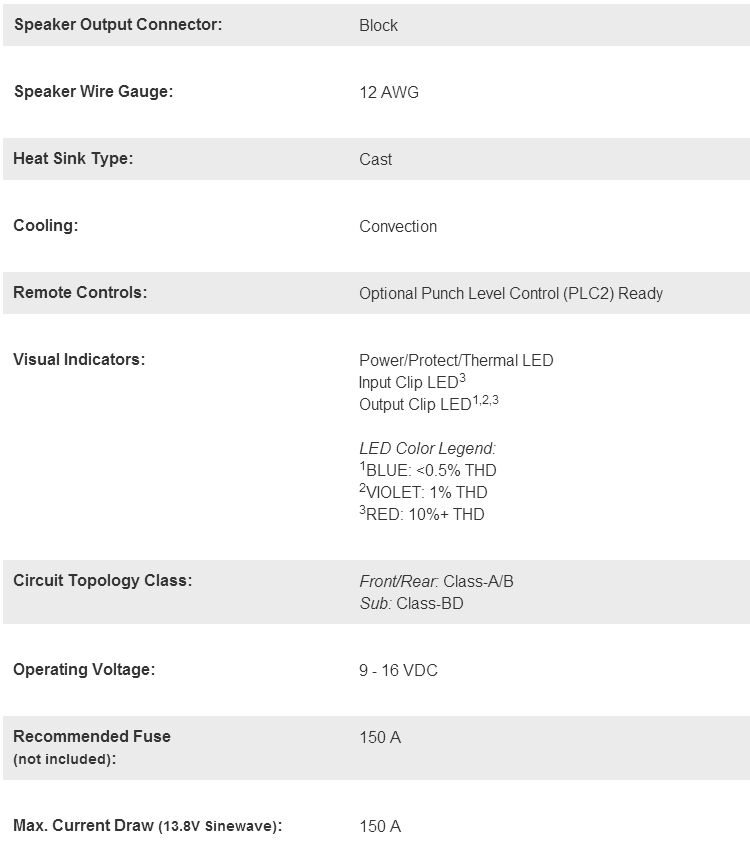This screenshot has width=750, height=848.
Task: Select the "Power/Protect/Thermal LED" line
Action: click(456, 361)
